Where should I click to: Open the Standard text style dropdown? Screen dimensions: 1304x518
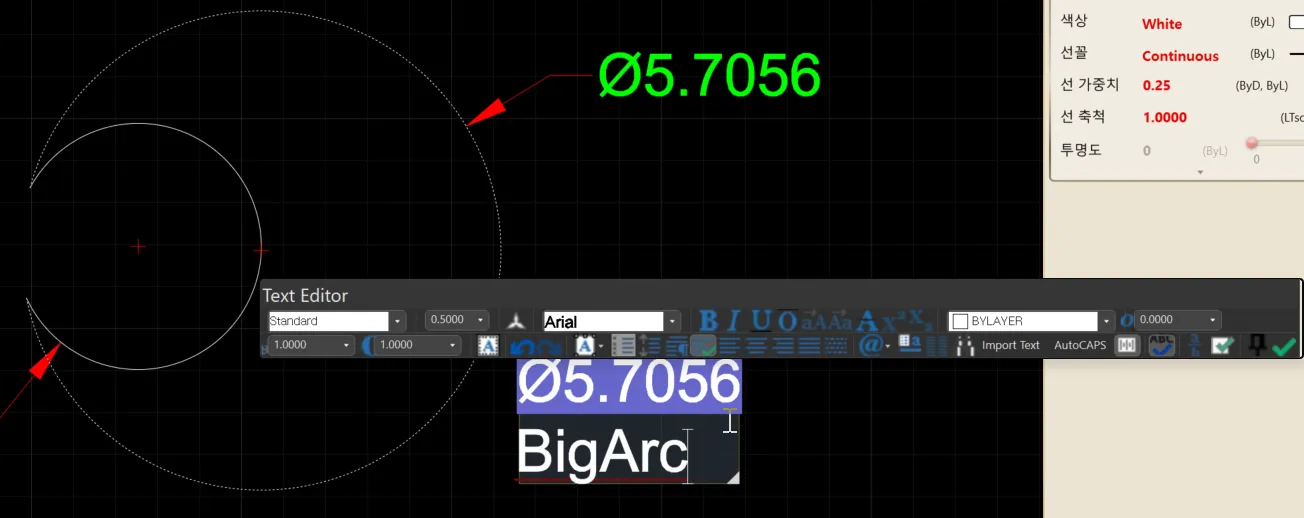398,321
